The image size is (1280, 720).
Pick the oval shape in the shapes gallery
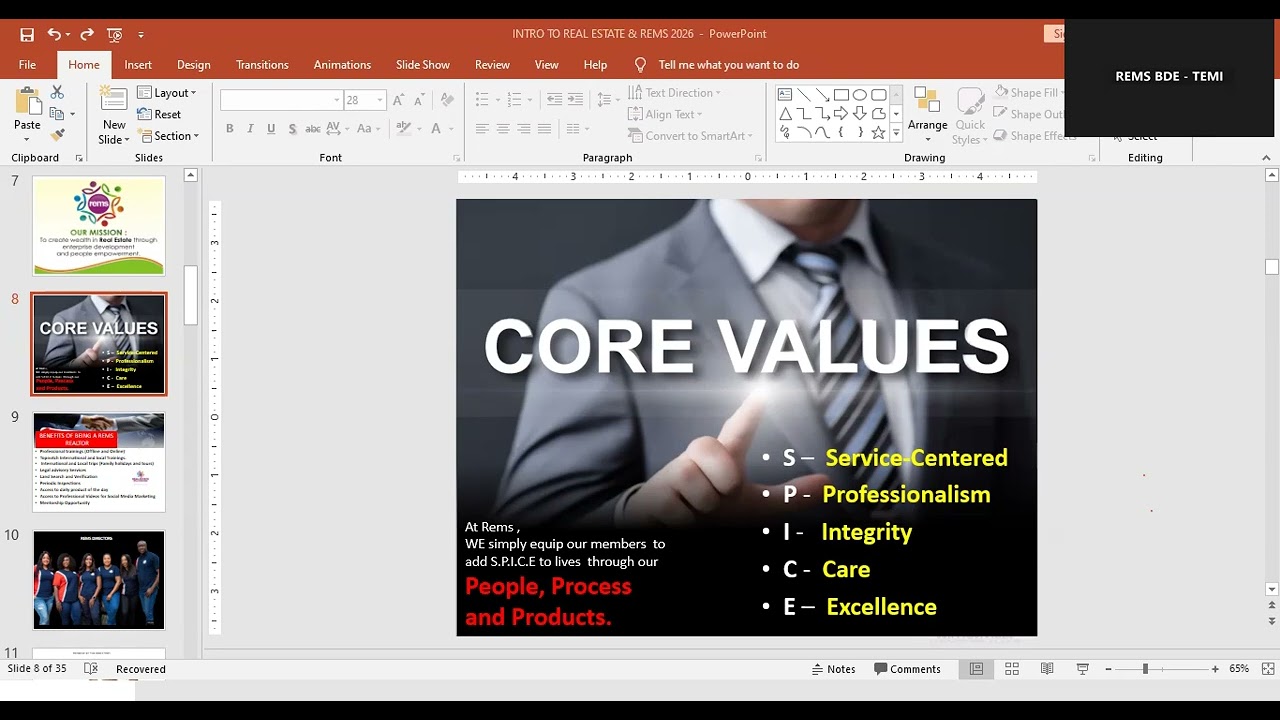860,95
